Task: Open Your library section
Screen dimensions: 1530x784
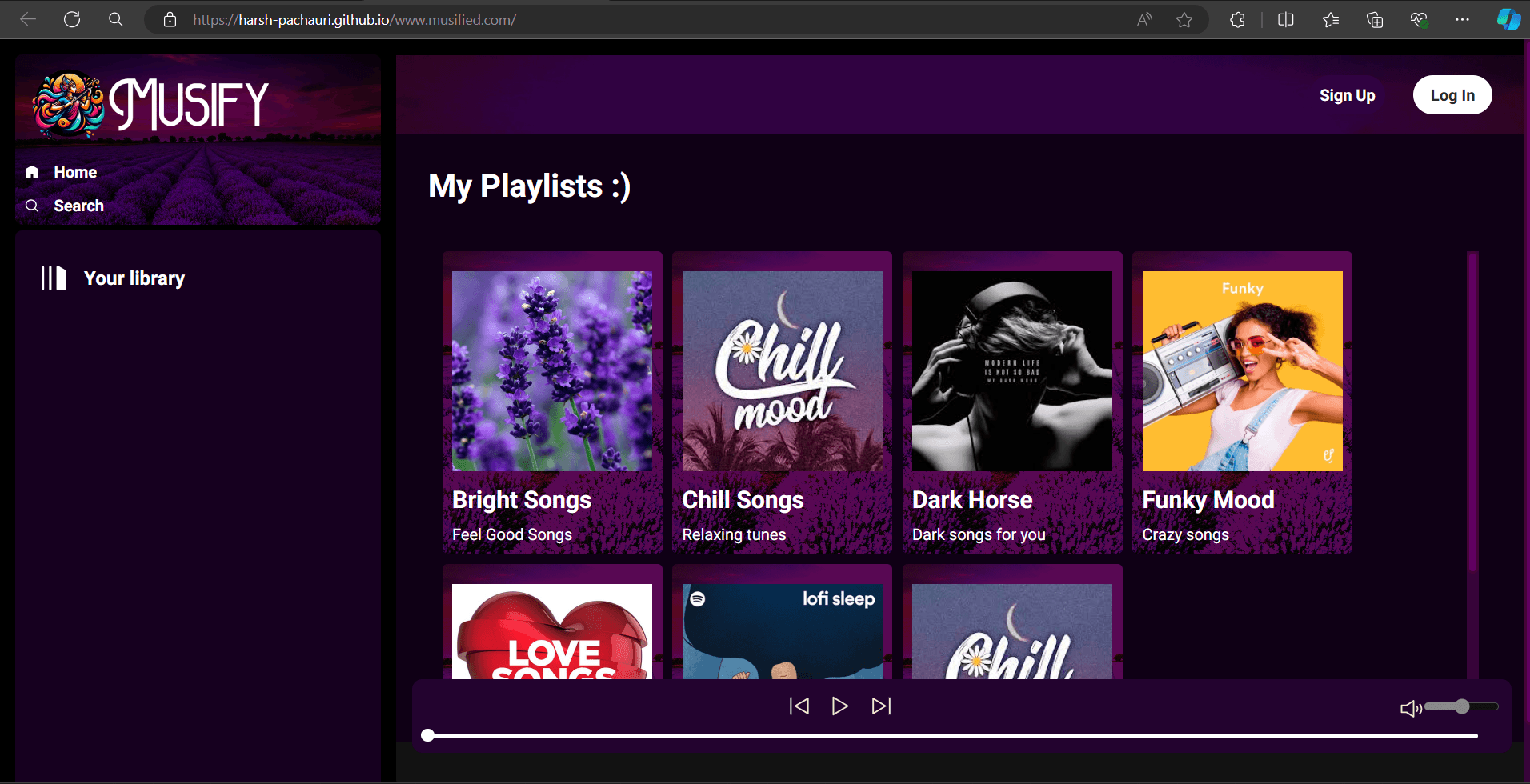Action: [134, 278]
